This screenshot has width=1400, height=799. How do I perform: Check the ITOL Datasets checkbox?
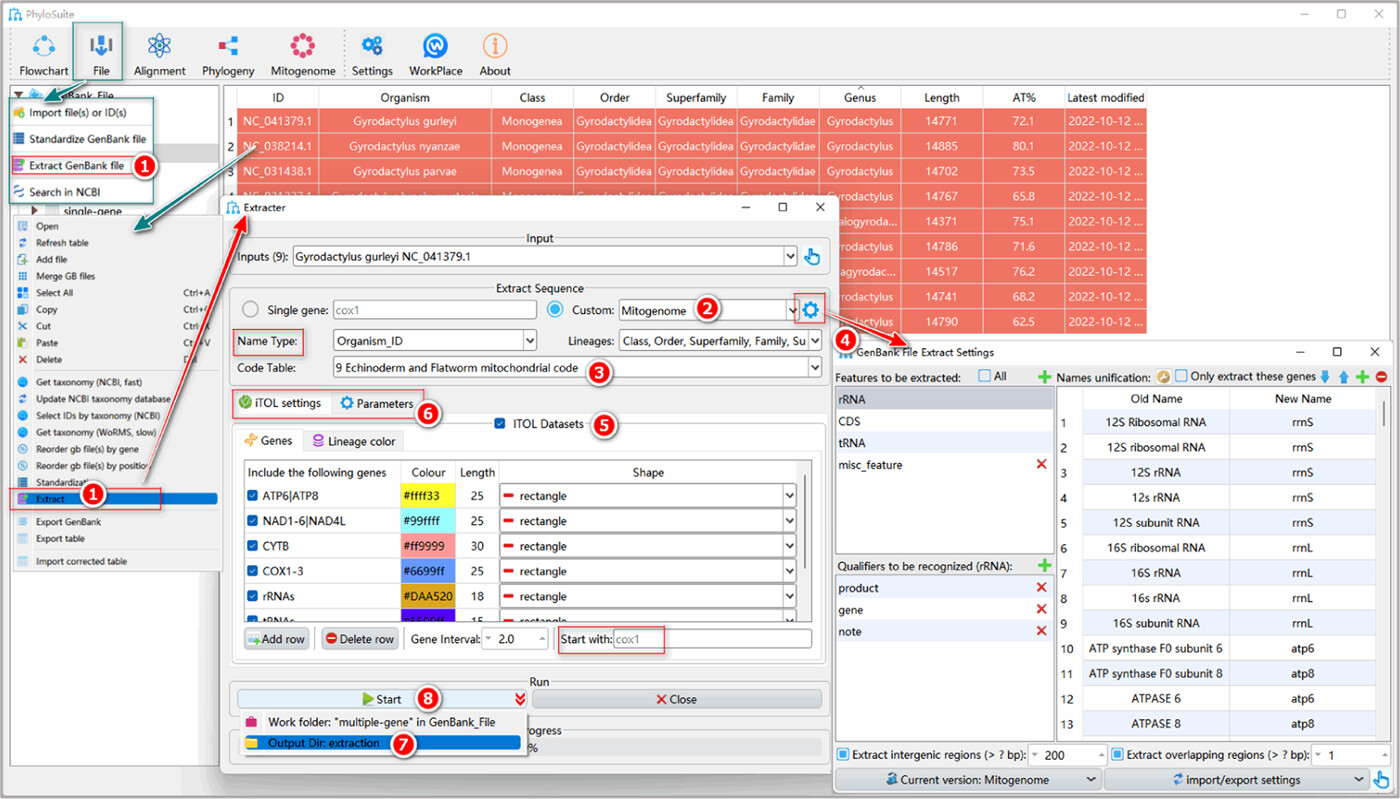tap(500, 424)
